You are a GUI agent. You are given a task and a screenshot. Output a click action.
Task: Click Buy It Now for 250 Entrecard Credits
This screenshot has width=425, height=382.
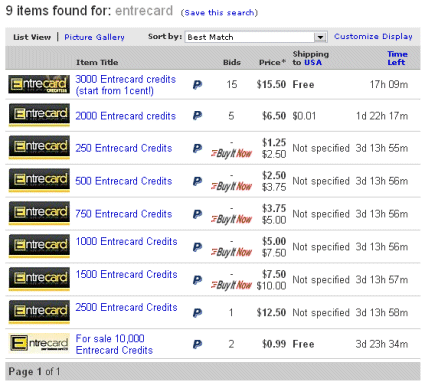(231, 153)
